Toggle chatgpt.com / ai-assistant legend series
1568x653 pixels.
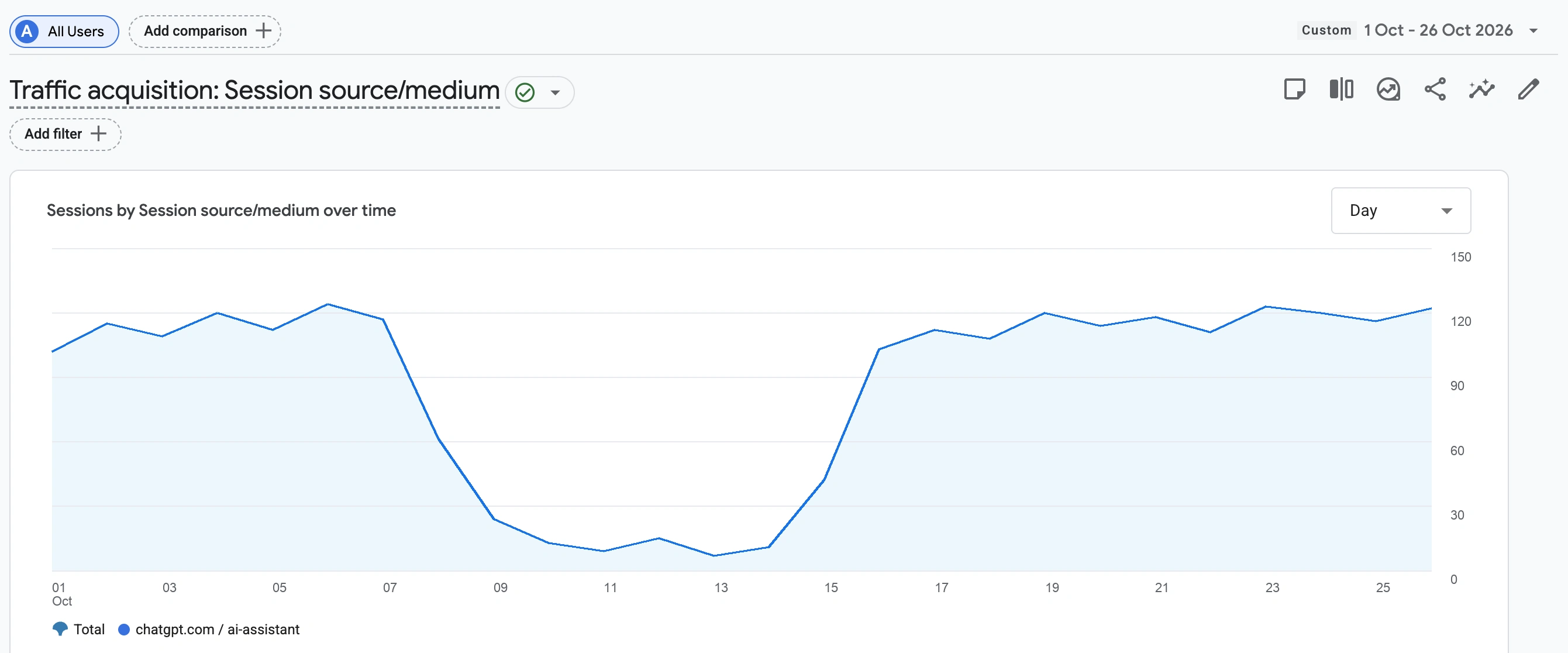[x=209, y=629]
